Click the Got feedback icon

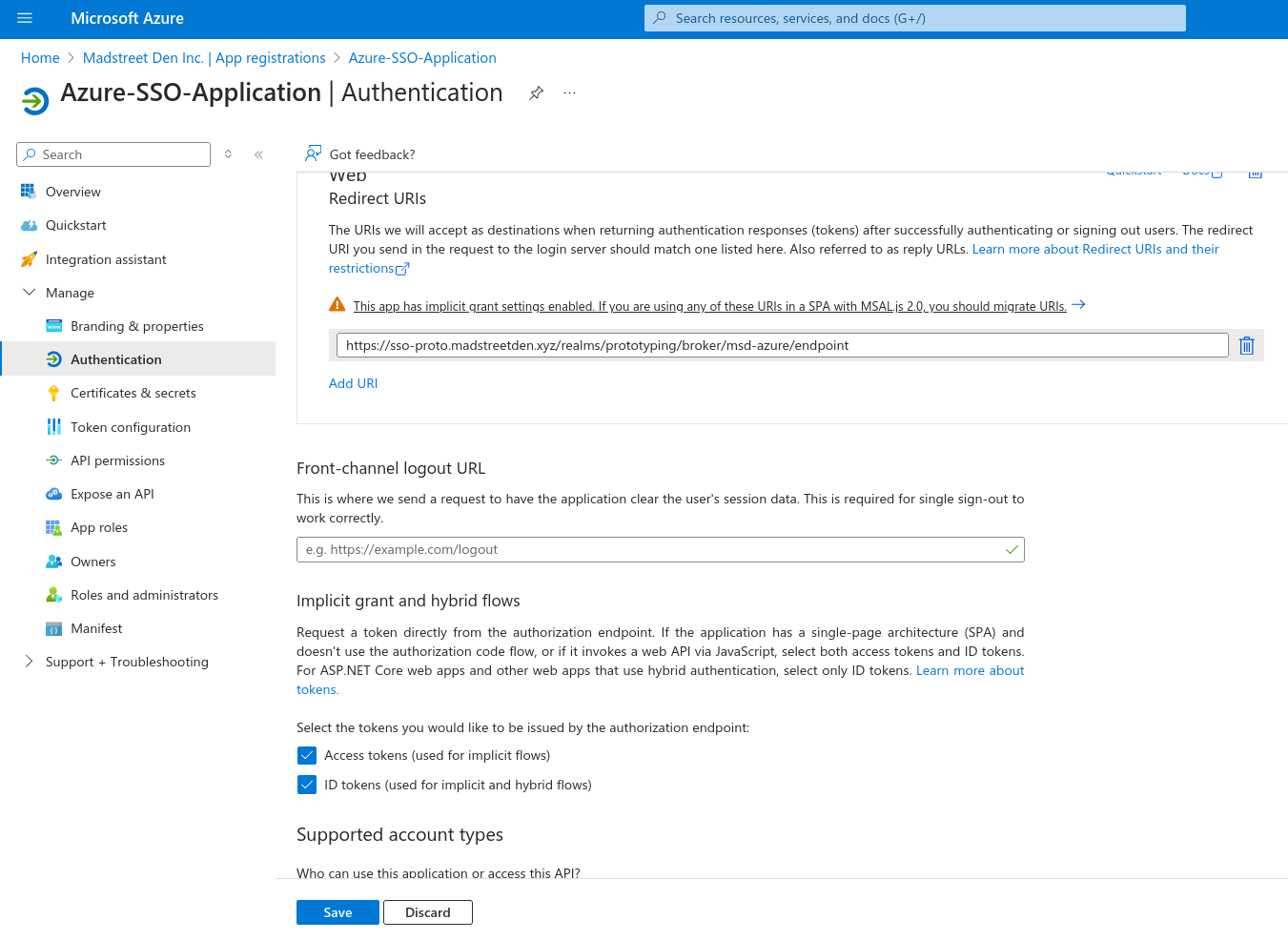click(x=313, y=153)
